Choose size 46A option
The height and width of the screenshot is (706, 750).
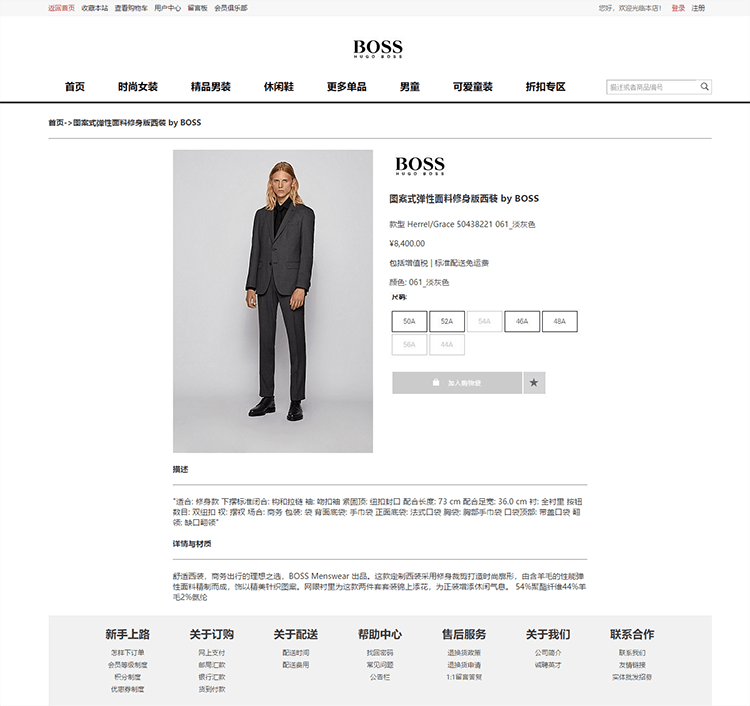522,321
